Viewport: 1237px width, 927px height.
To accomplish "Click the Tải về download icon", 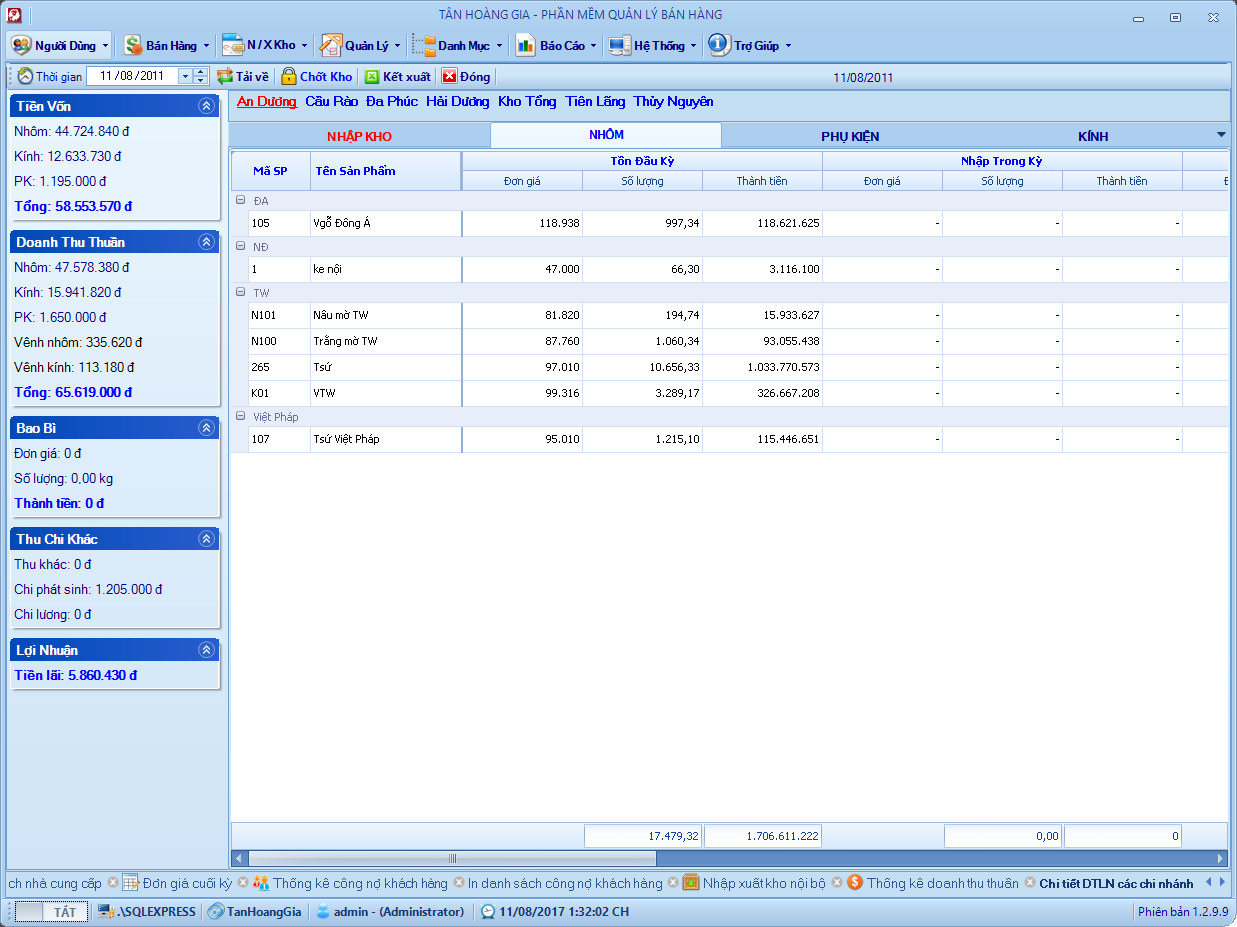I will (225, 76).
